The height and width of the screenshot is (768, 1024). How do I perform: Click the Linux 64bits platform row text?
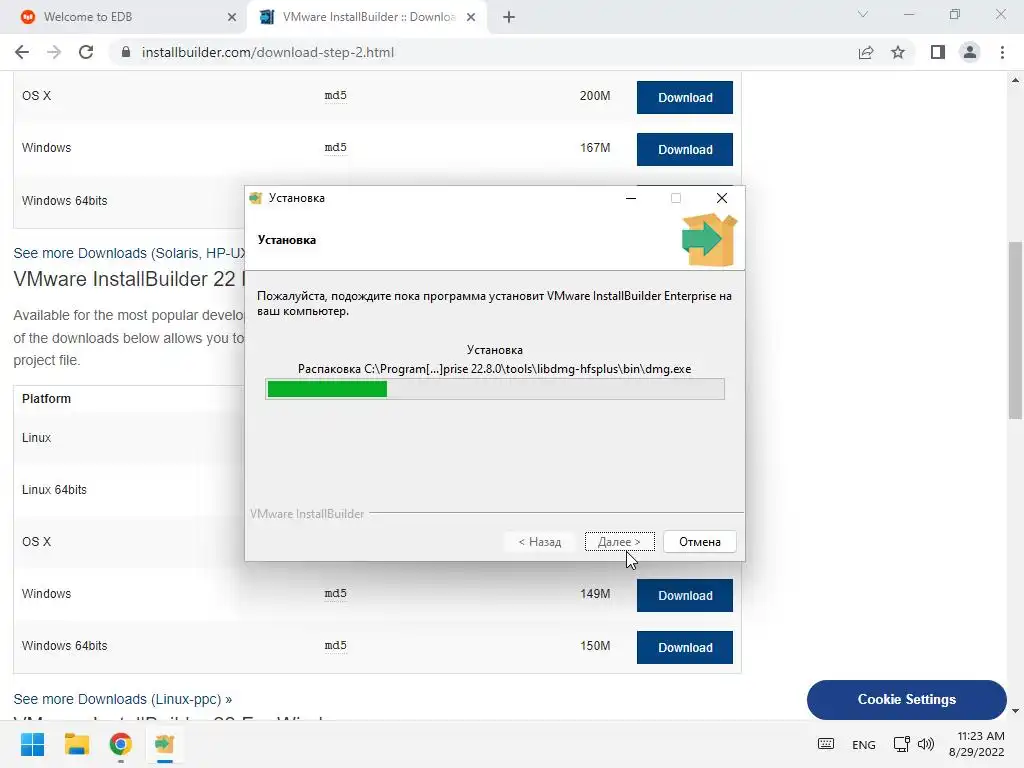[x=54, y=490]
